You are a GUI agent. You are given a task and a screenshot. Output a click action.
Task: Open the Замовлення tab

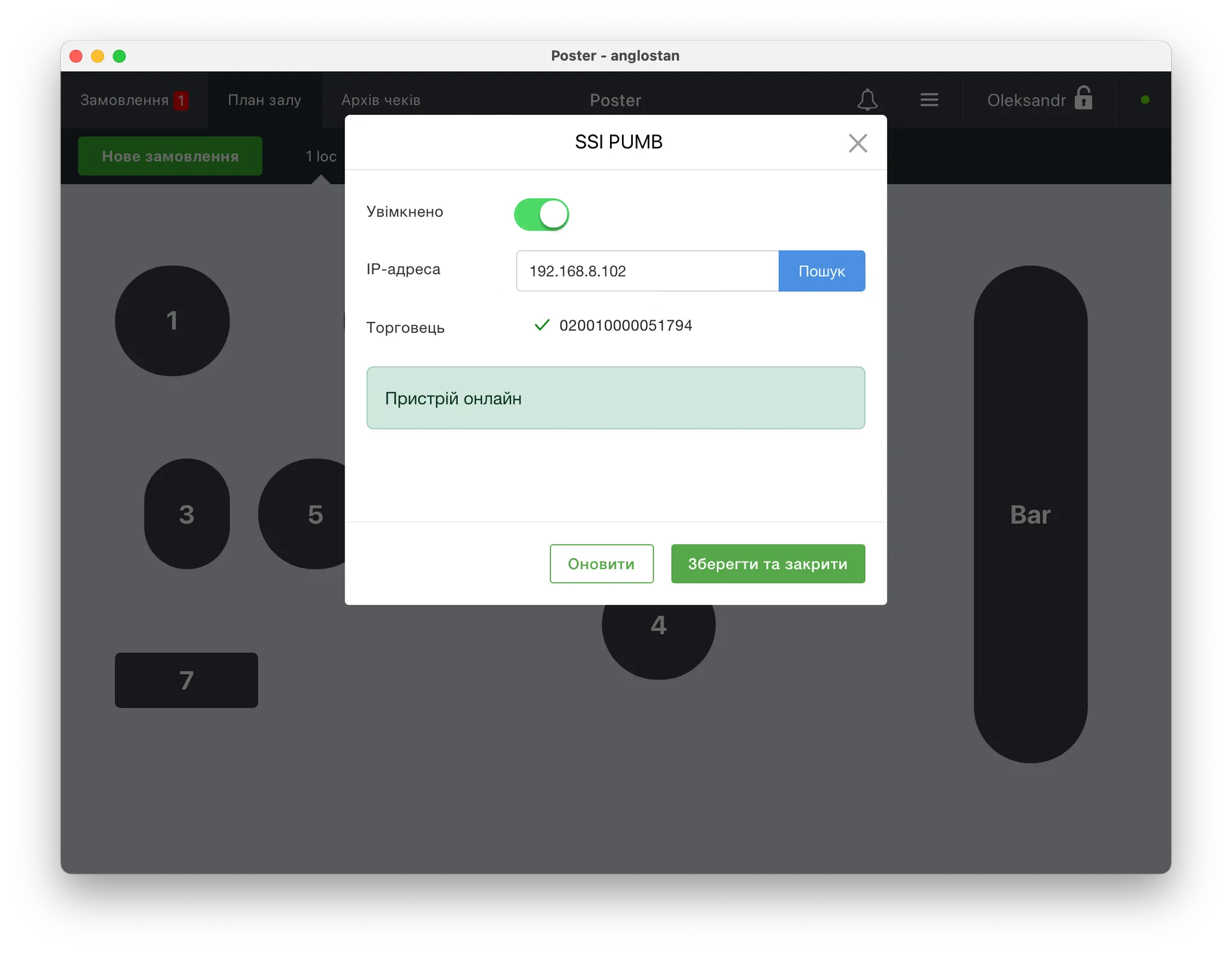[125, 100]
